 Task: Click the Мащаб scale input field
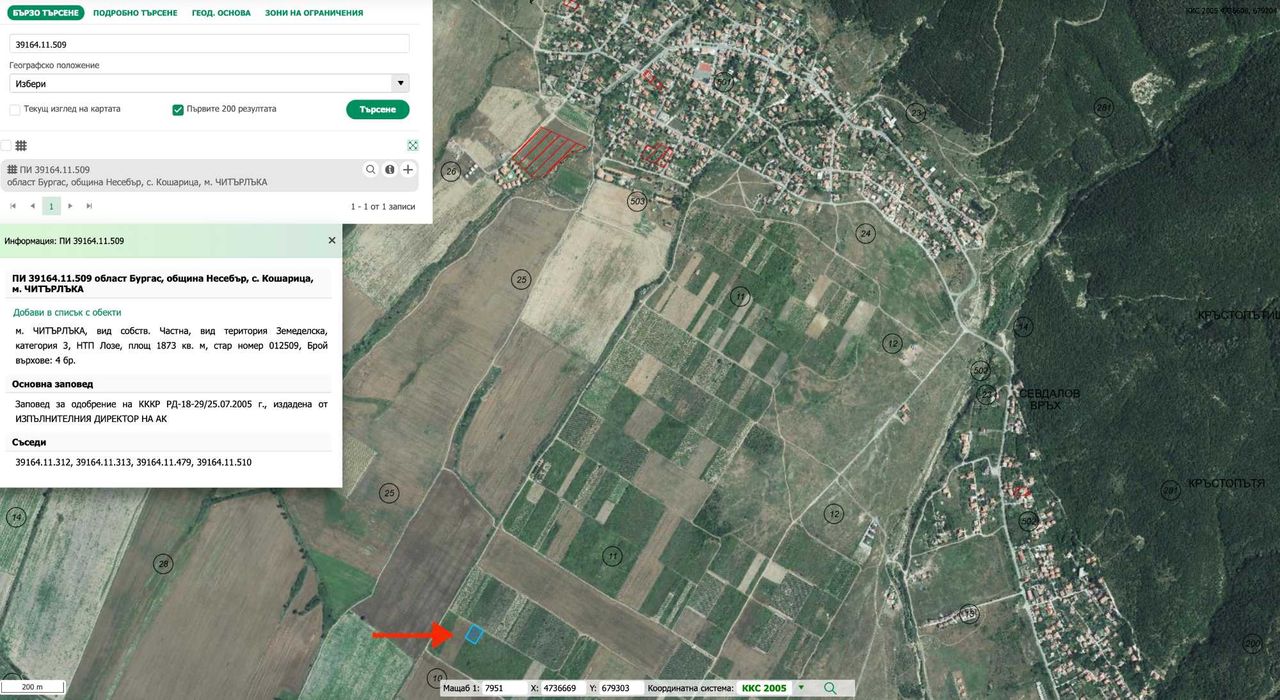(x=500, y=688)
